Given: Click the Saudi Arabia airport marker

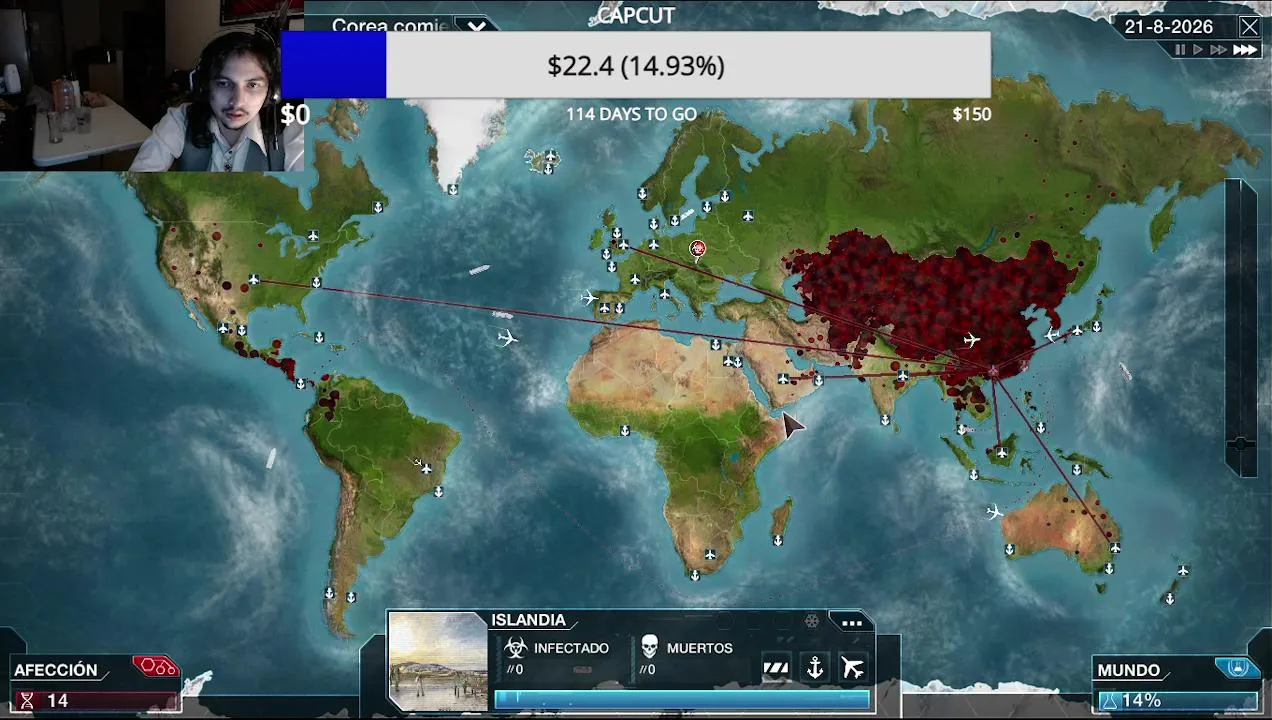Looking at the screenshot, I should (x=783, y=379).
